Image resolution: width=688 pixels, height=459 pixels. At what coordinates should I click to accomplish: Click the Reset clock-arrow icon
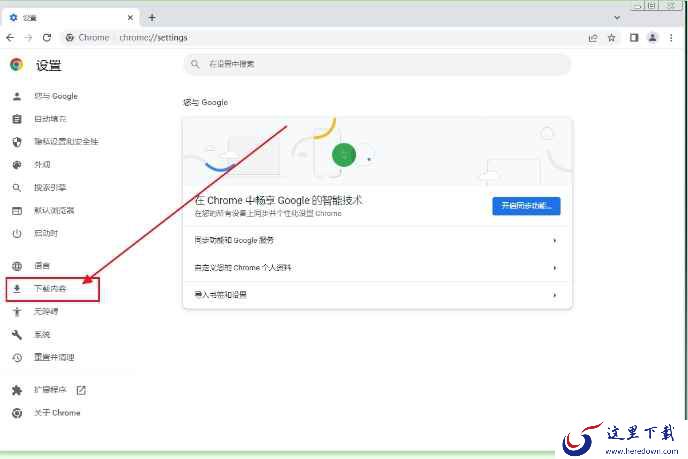pos(17,358)
